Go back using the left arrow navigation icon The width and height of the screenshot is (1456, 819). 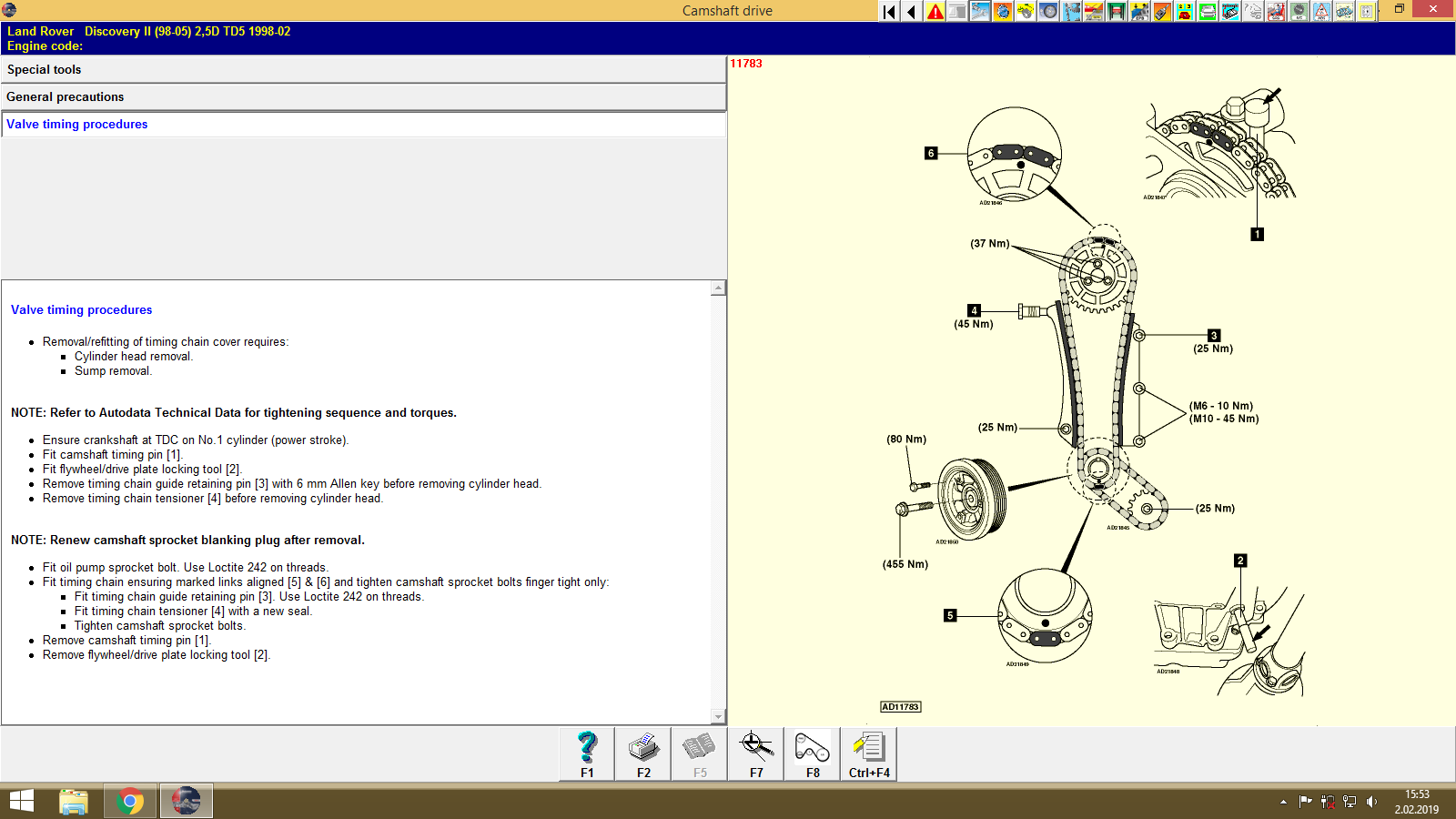click(x=910, y=12)
